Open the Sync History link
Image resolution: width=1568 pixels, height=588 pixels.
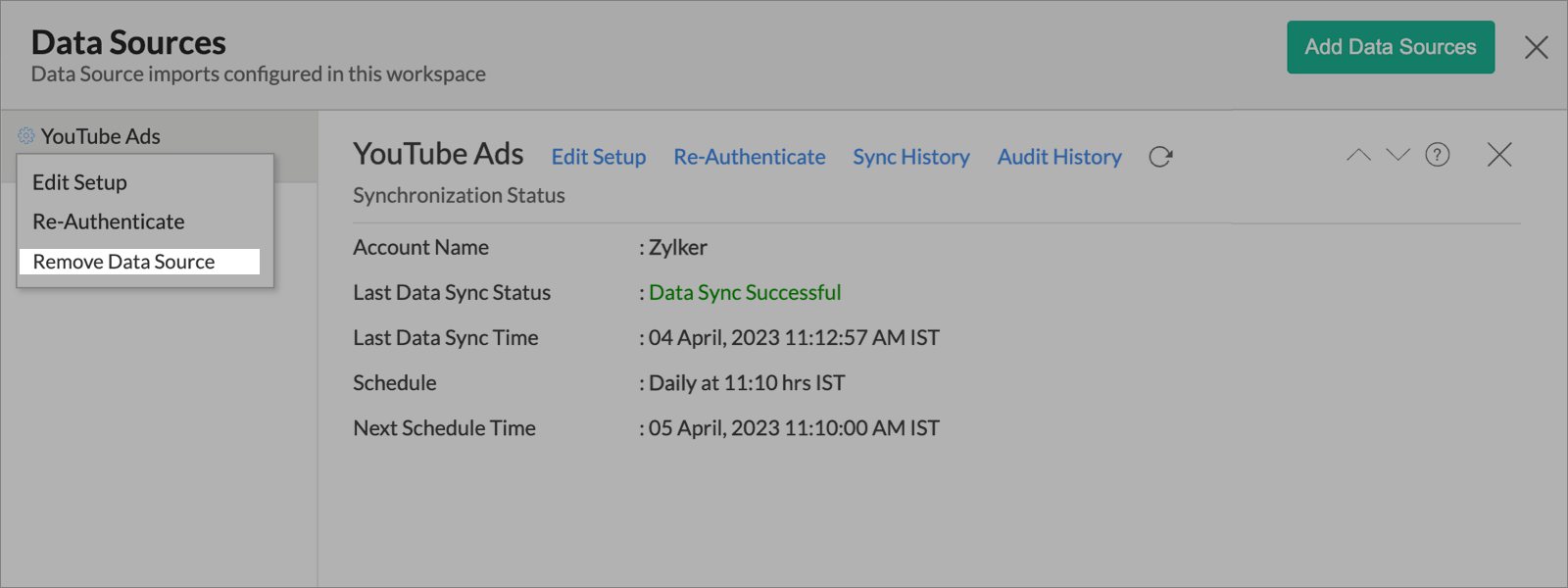[x=911, y=157]
